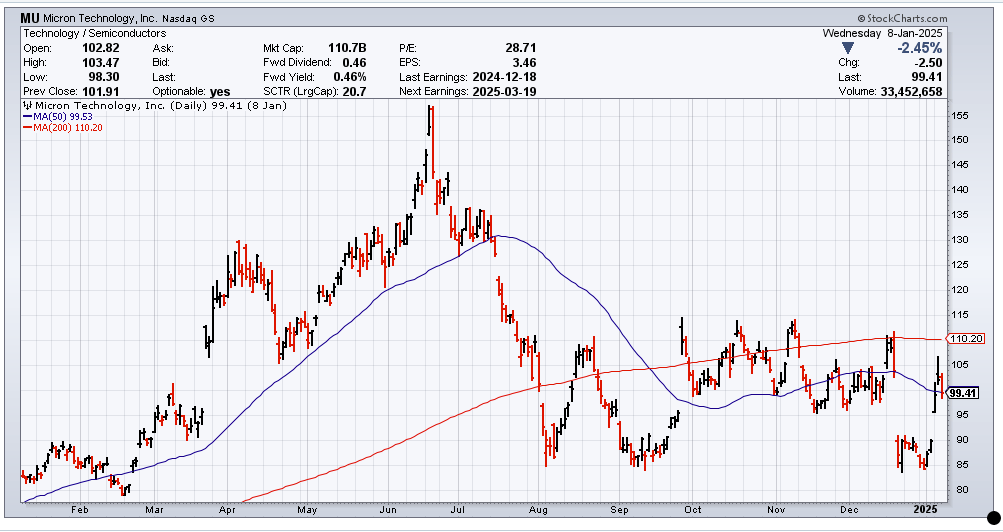This screenshot has width=1003, height=532.
Task: Click the -2.45% percent change value
Action: (x=919, y=48)
